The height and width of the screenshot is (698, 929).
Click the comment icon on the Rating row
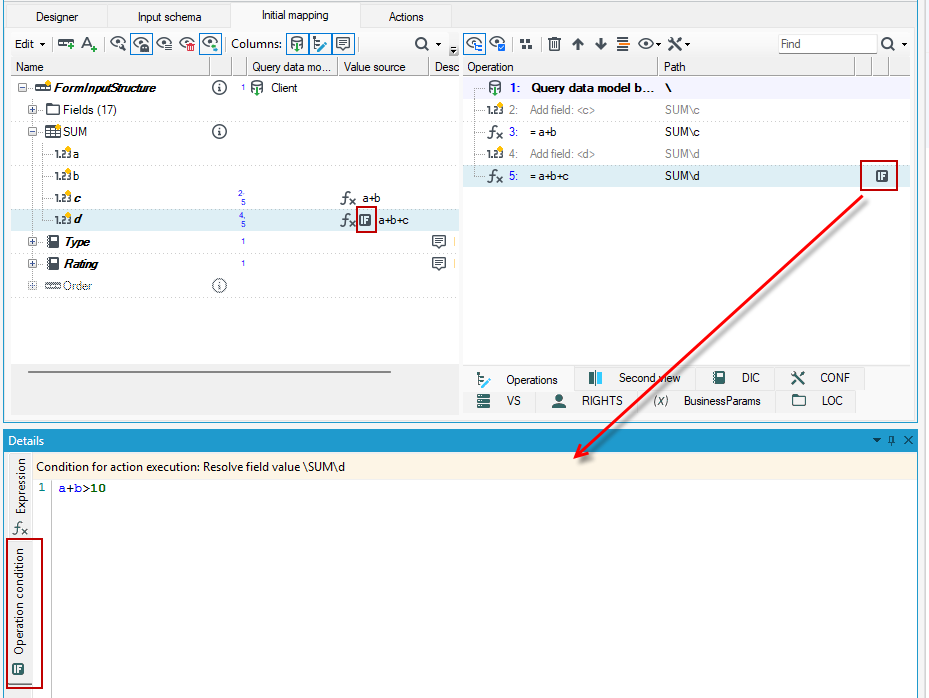[439, 264]
